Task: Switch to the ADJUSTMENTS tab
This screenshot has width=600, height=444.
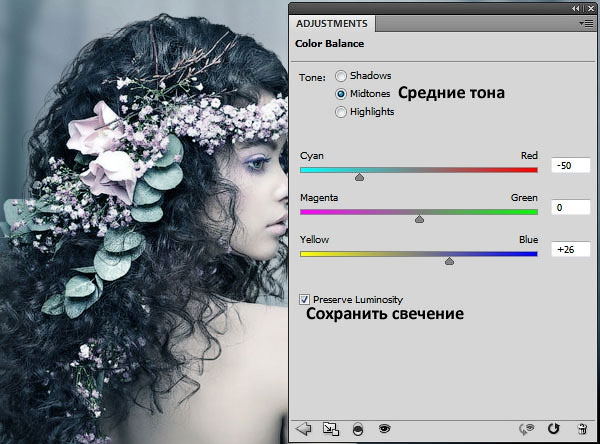Action: [331, 24]
